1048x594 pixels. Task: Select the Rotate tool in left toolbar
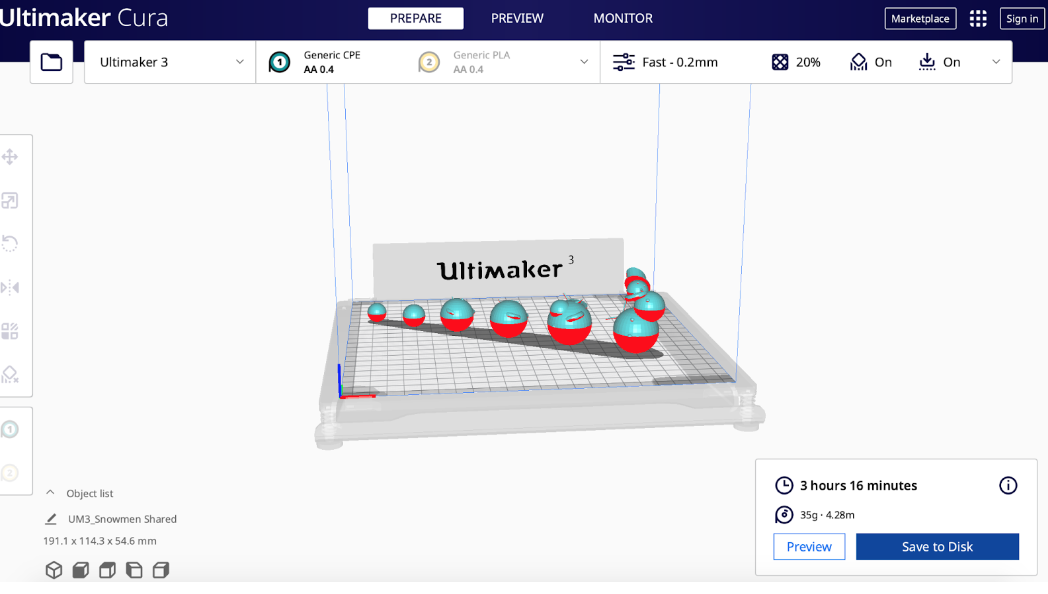coord(10,244)
